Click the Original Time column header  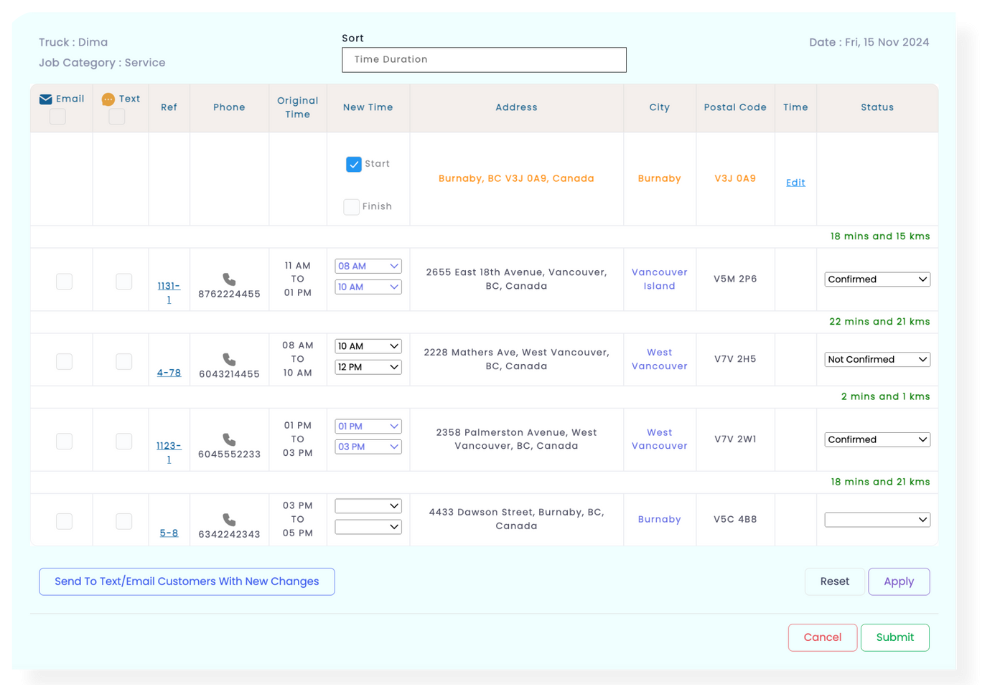tap(297, 107)
